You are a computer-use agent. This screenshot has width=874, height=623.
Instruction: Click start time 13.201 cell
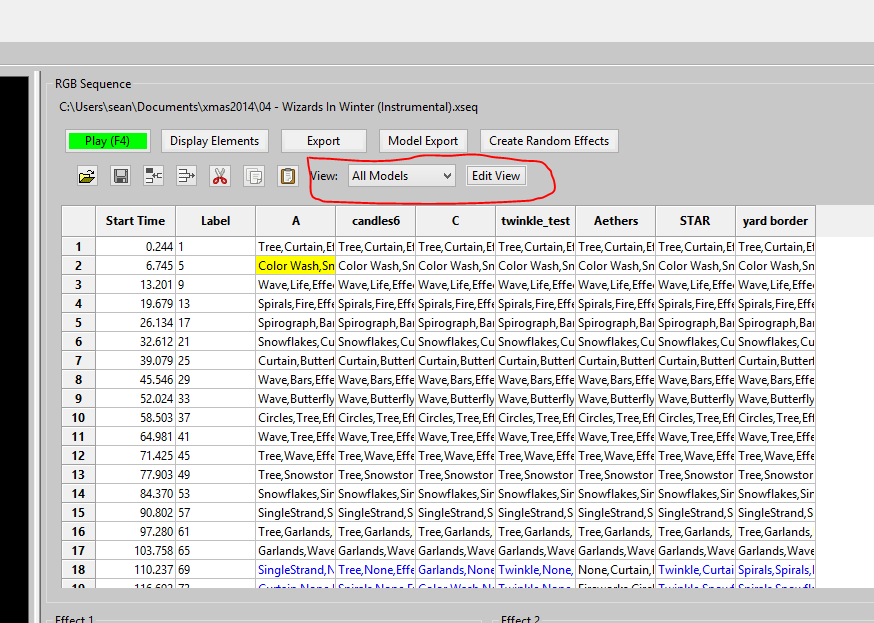click(x=135, y=285)
